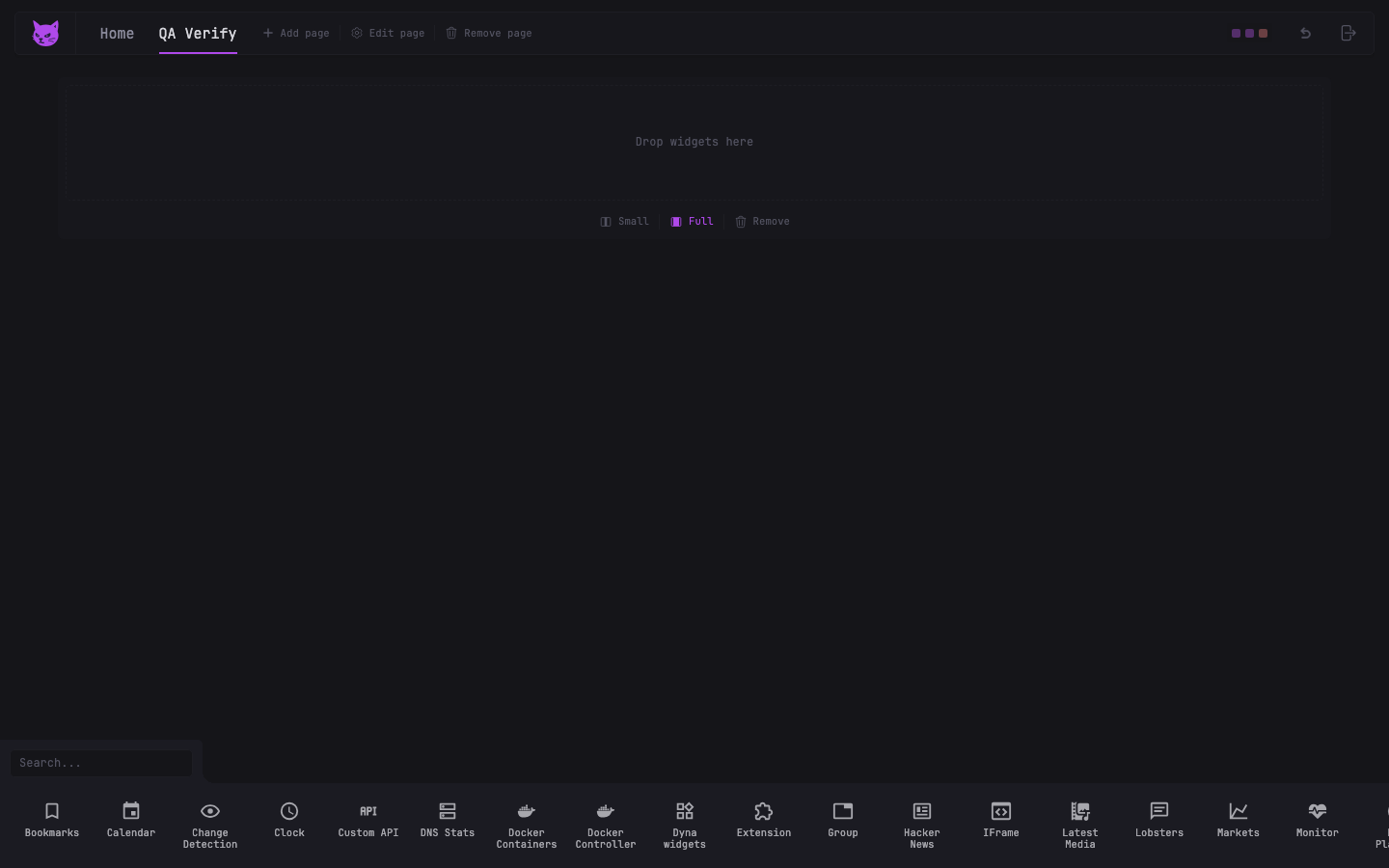
Task: Focus the widget Search field
Action: coord(101,763)
